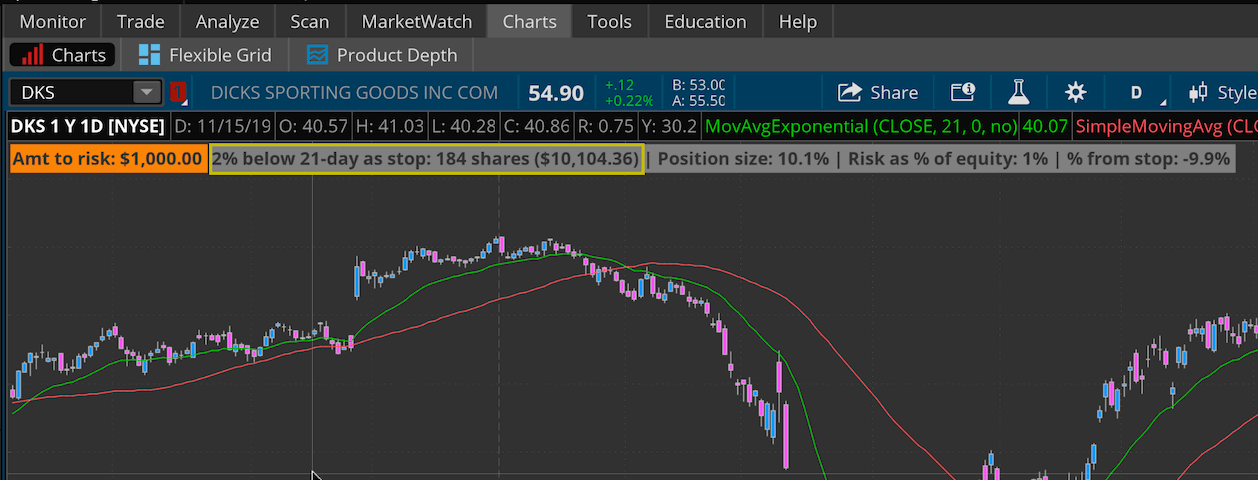Select the Charts sub-tab with bar icon
This screenshot has height=480, width=1258.
click(x=63, y=55)
